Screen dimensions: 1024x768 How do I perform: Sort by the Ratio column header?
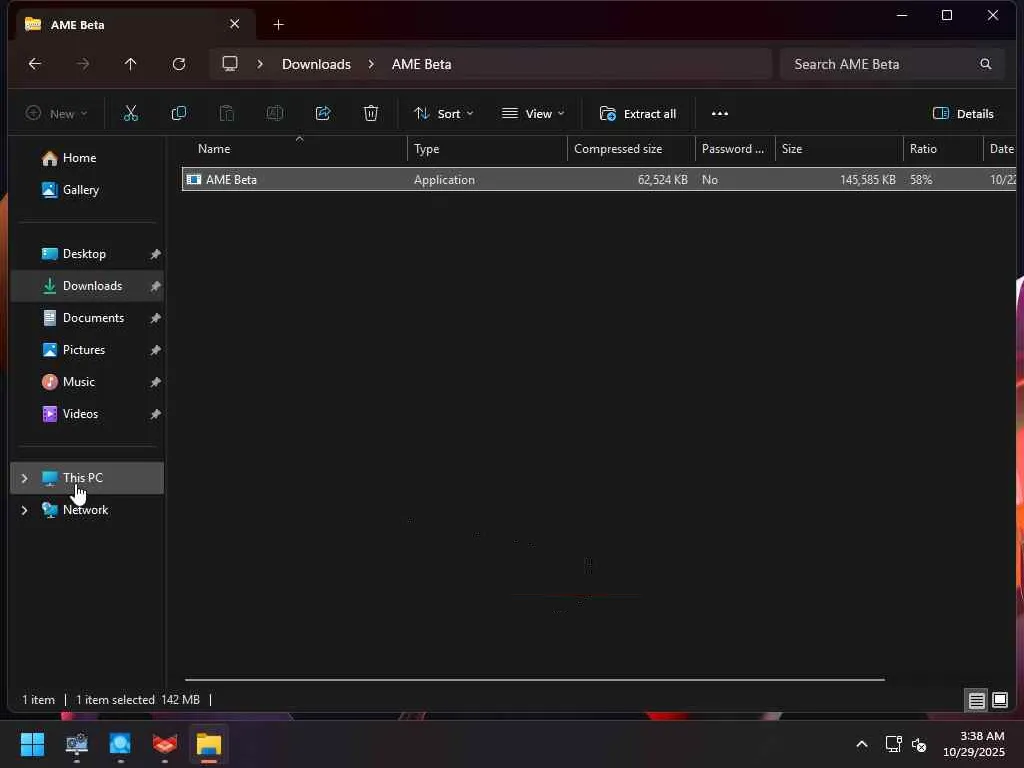point(943,149)
